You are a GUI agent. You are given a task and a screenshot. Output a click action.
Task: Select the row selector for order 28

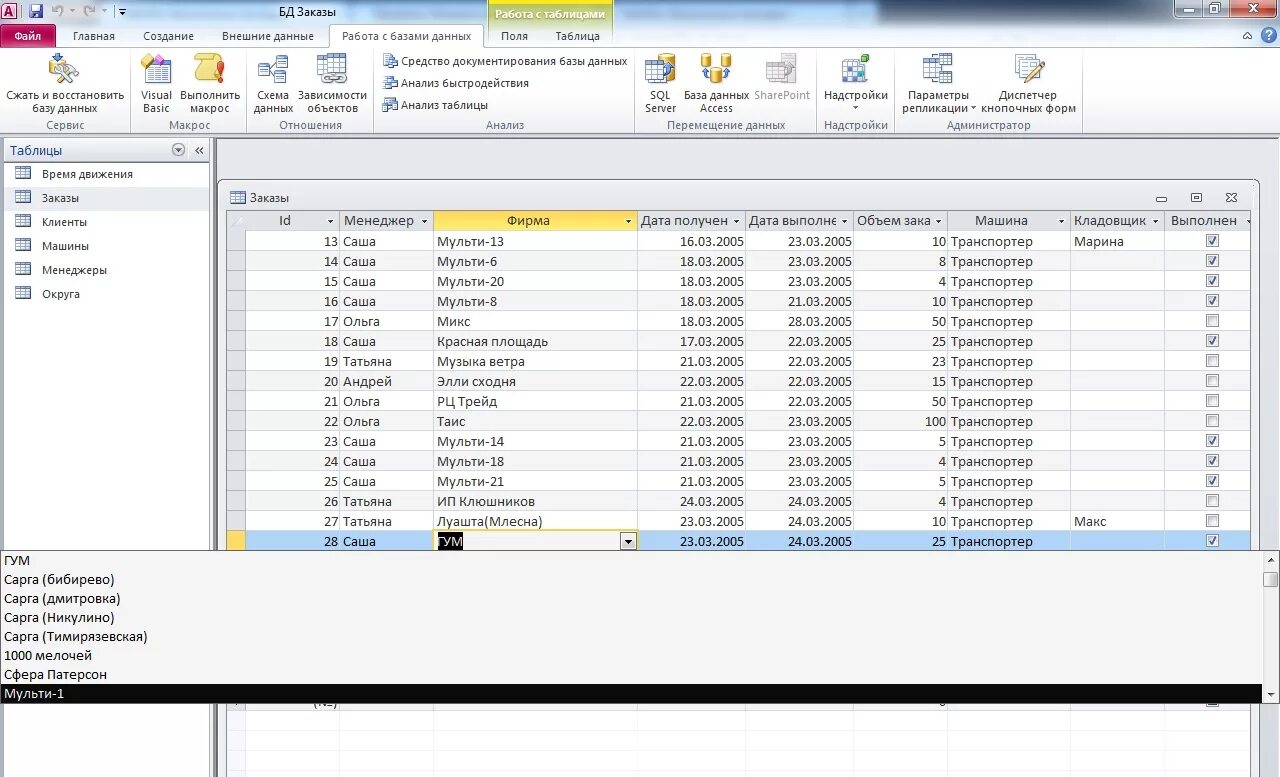[x=236, y=541]
